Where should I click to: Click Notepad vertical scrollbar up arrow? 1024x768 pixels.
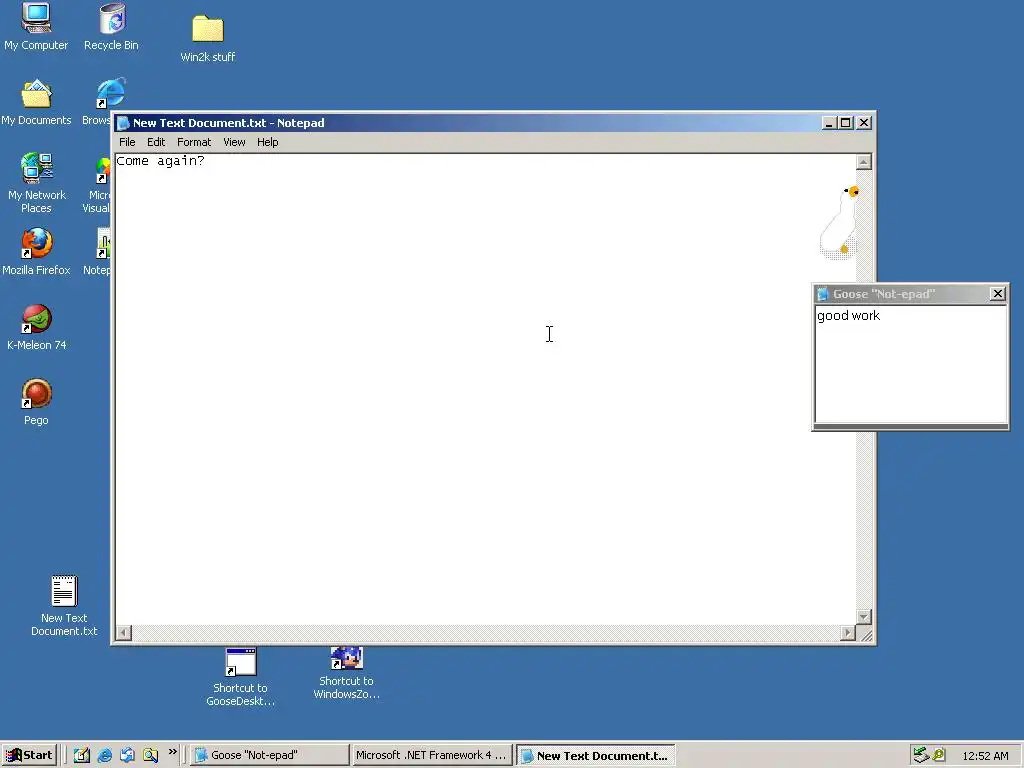[x=864, y=161]
